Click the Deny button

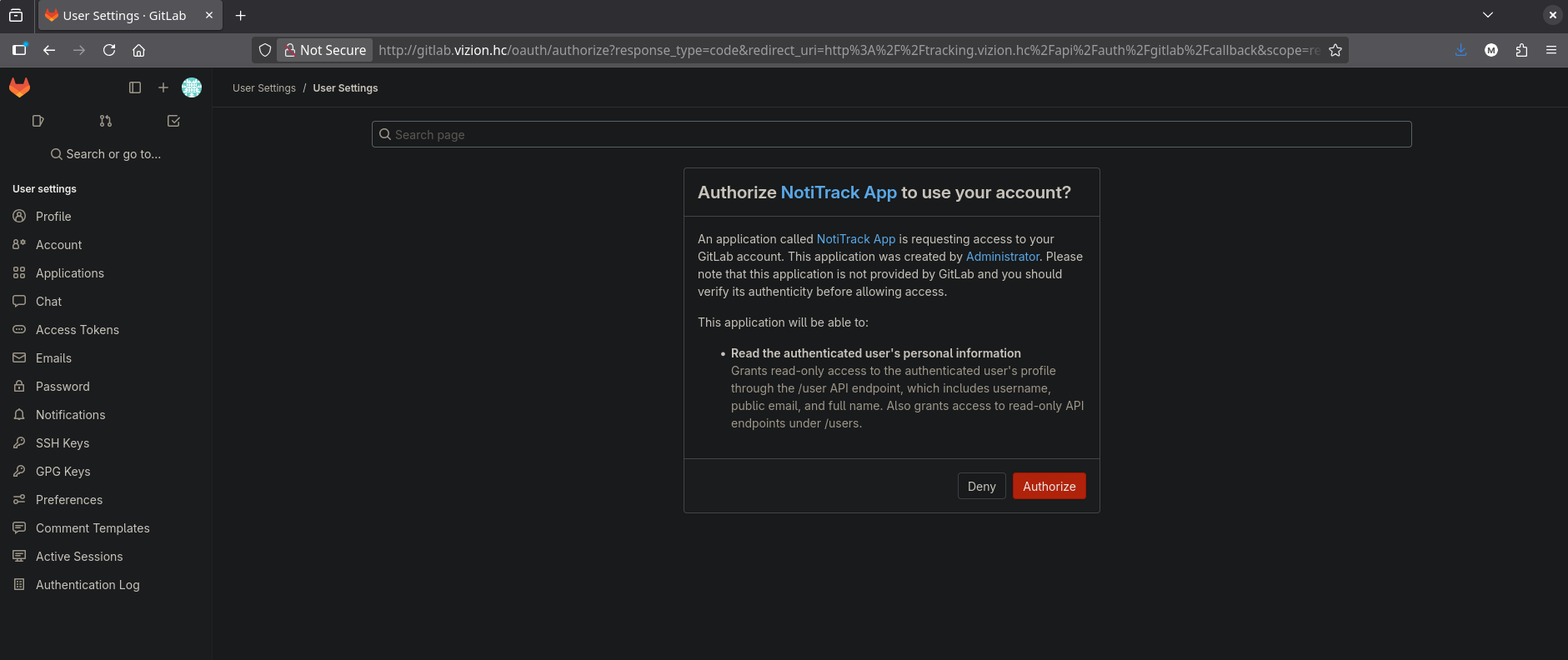click(981, 487)
